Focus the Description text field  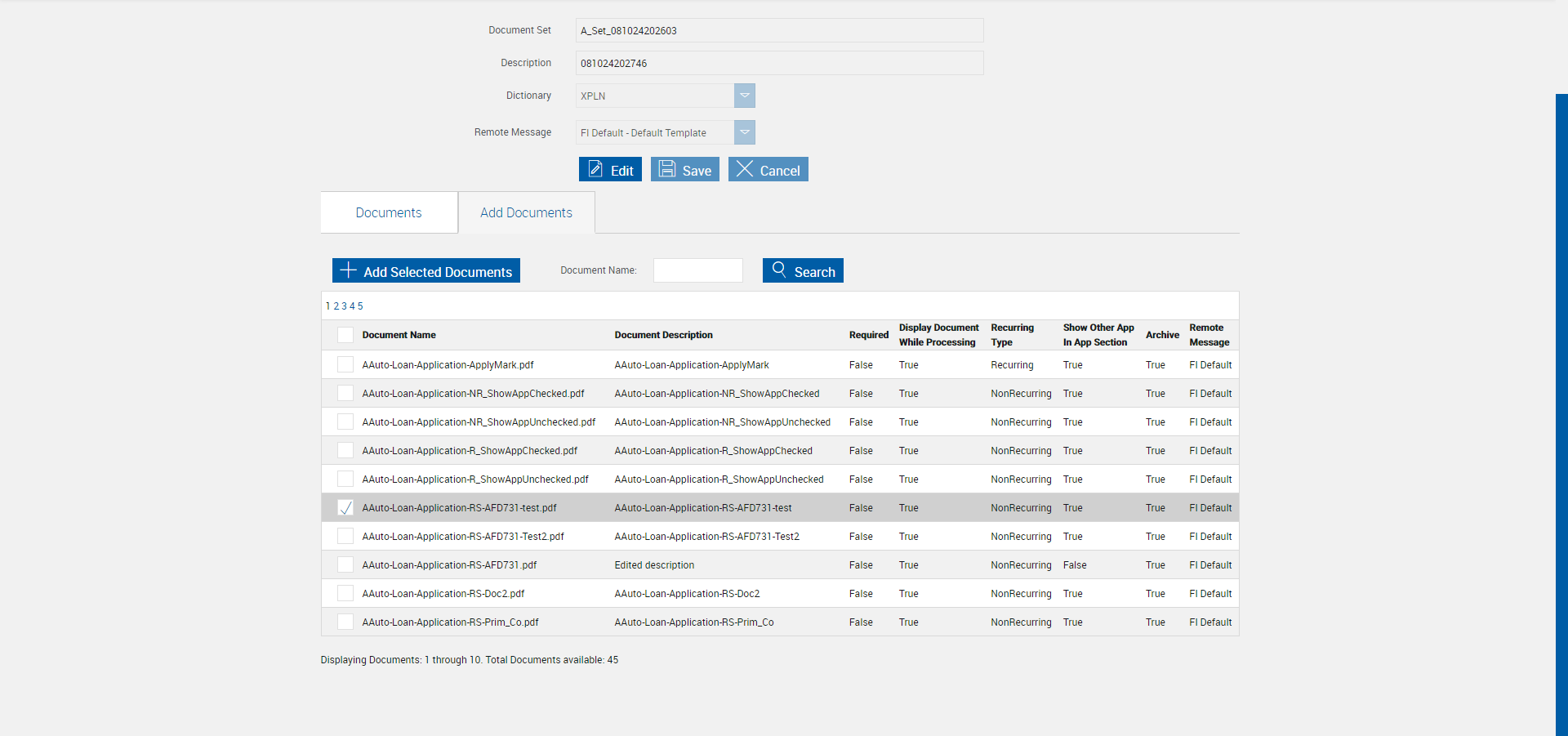[780, 63]
